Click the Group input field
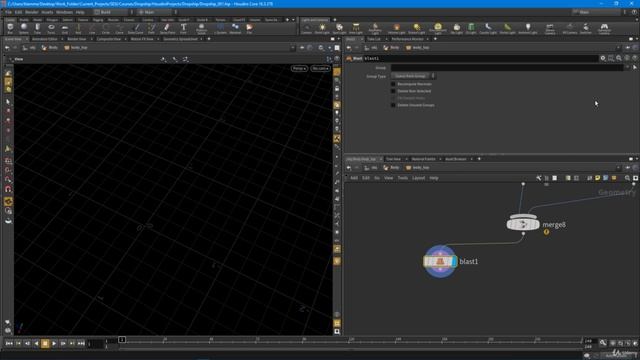The image size is (640, 360). point(507,67)
